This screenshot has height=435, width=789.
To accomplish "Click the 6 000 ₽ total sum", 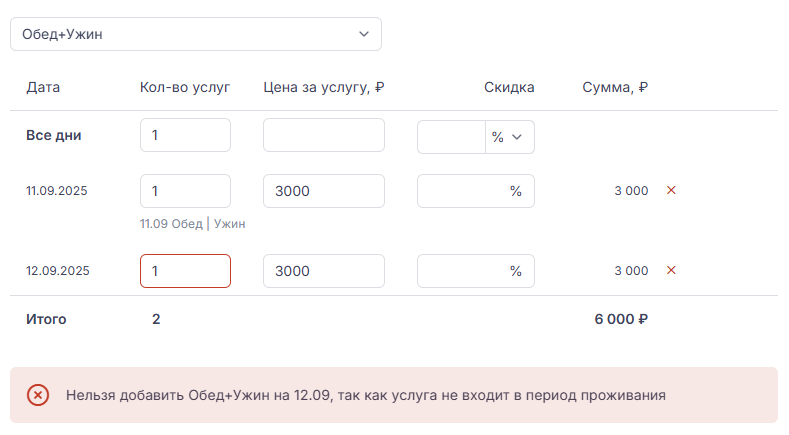I will pyautogui.click(x=621, y=320).
